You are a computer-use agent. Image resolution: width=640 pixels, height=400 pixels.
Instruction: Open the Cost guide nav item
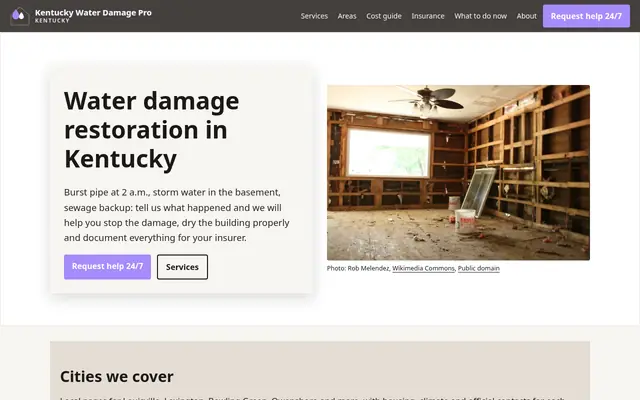click(x=384, y=16)
